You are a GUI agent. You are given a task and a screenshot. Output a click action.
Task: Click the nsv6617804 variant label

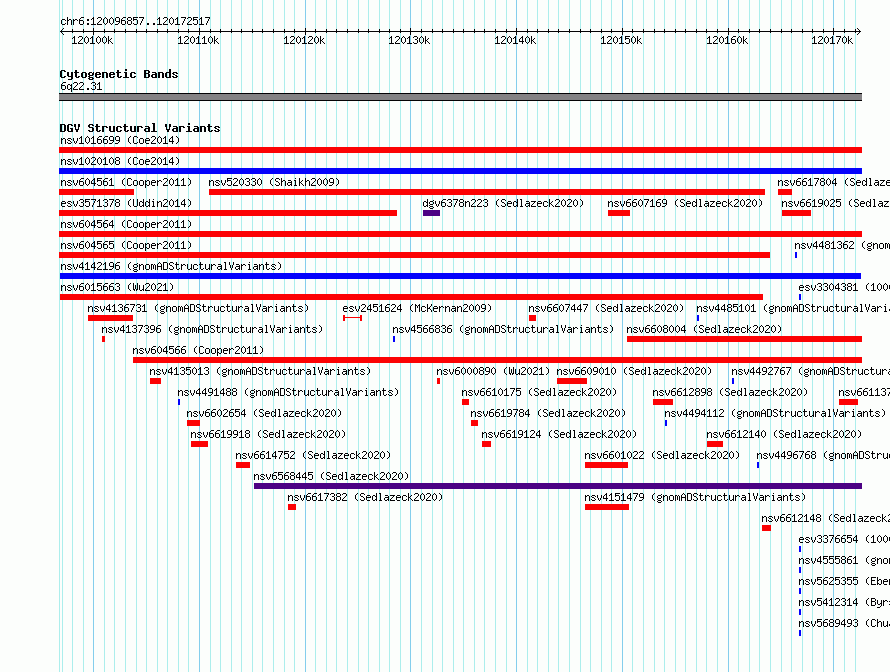[833, 182]
